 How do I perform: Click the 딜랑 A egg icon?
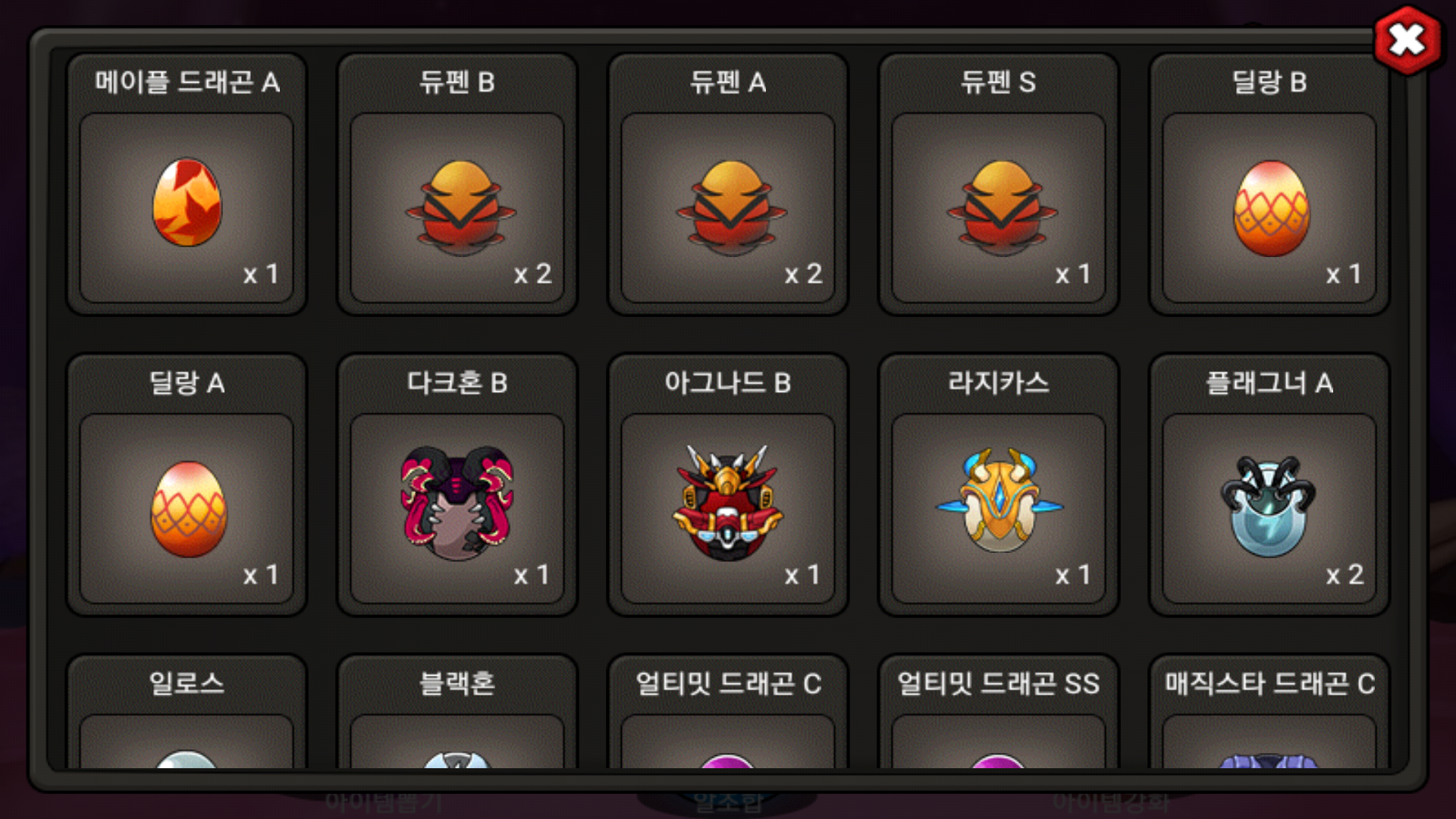tap(188, 509)
